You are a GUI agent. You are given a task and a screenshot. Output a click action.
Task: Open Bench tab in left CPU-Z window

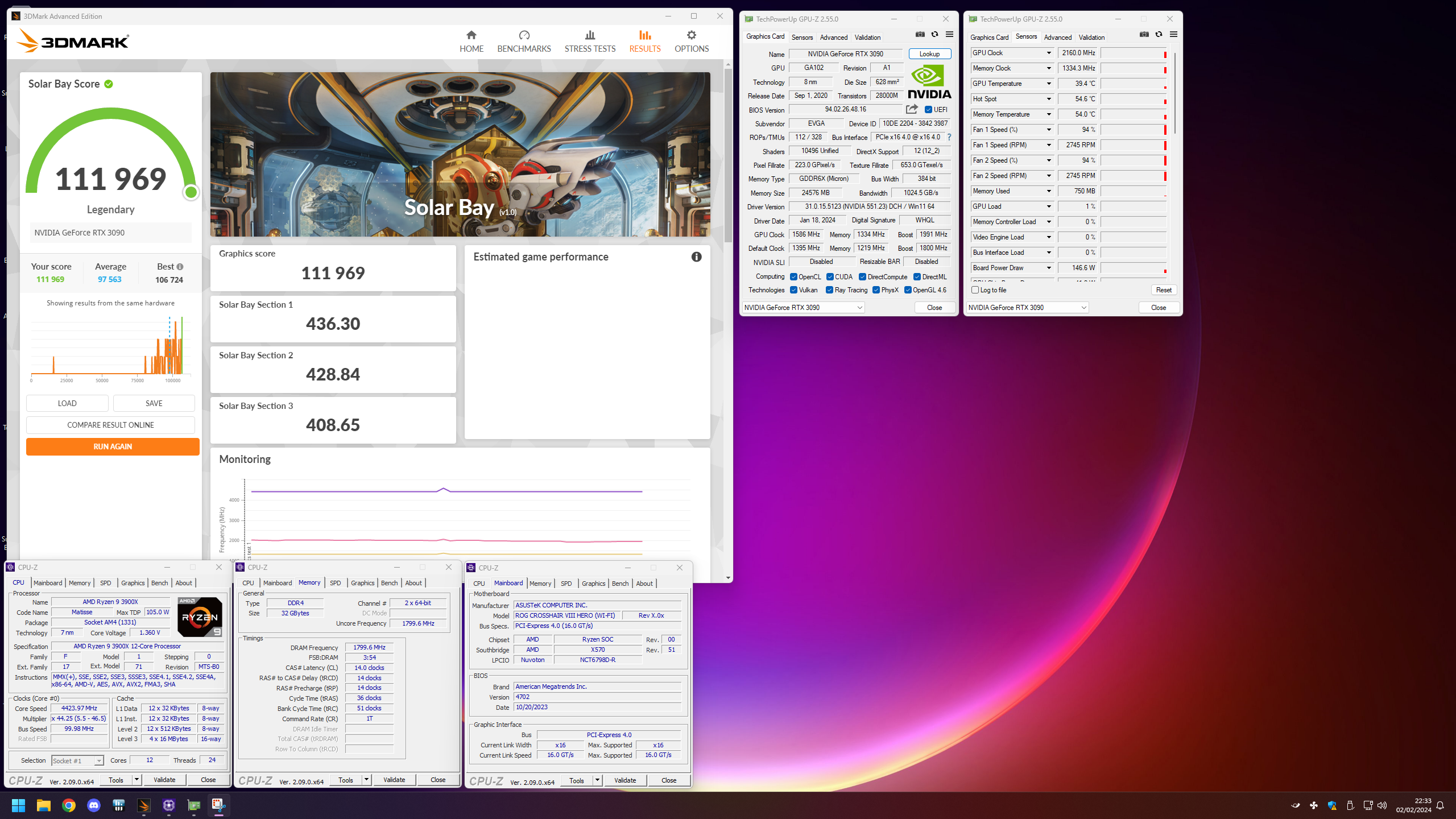tap(160, 583)
